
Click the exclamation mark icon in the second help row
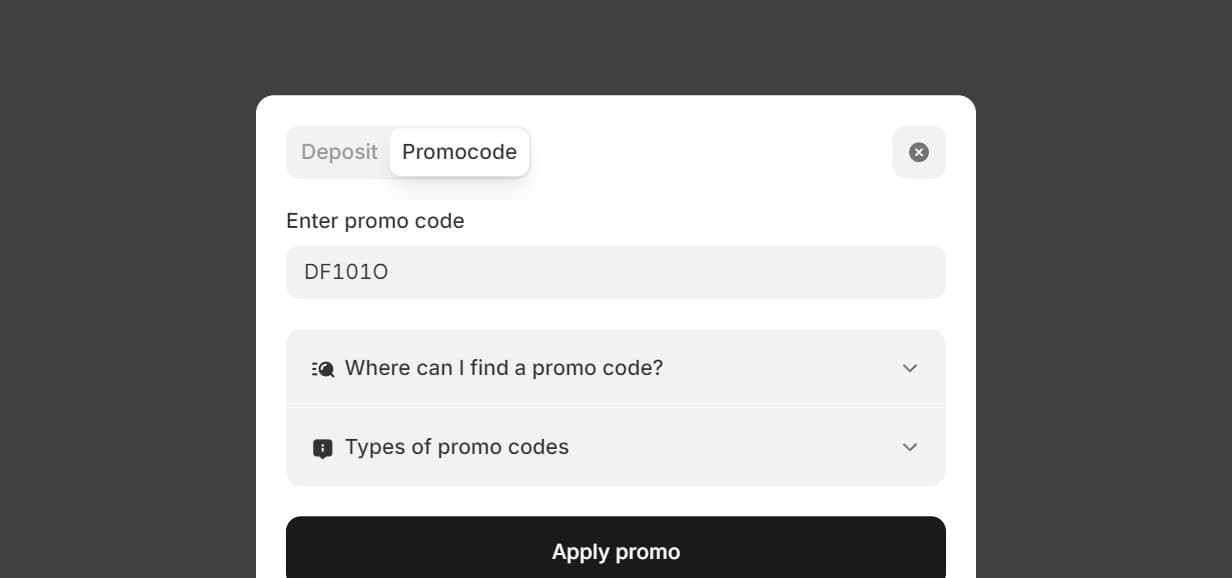click(322, 447)
